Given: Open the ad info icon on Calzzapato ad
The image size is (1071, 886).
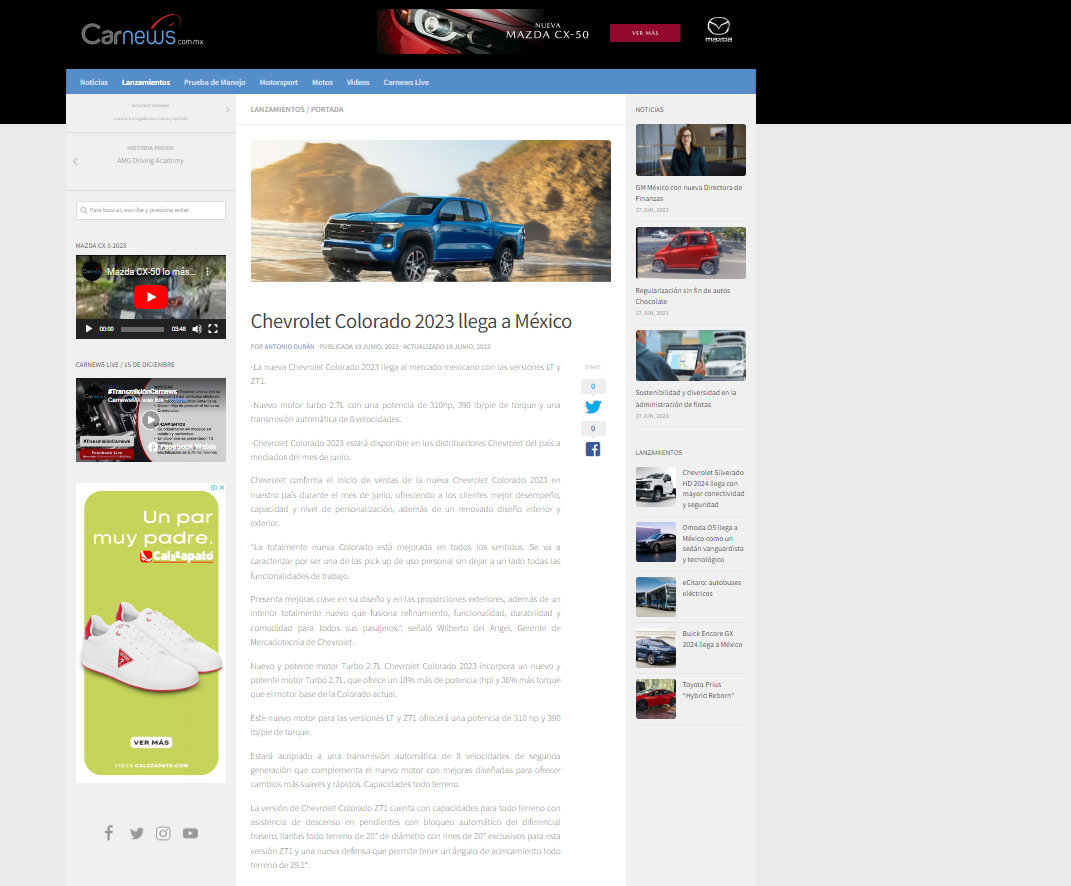Looking at the screenshot, I should point(214,487).
